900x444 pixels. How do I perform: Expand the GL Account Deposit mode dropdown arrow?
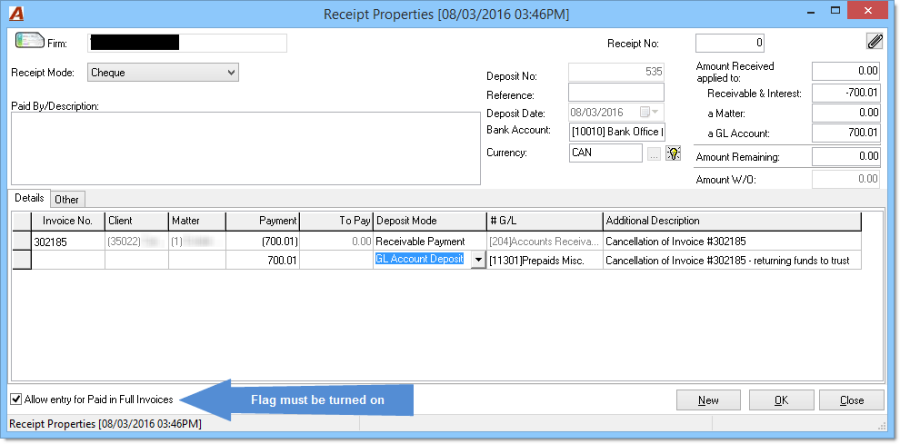[478, 260]
